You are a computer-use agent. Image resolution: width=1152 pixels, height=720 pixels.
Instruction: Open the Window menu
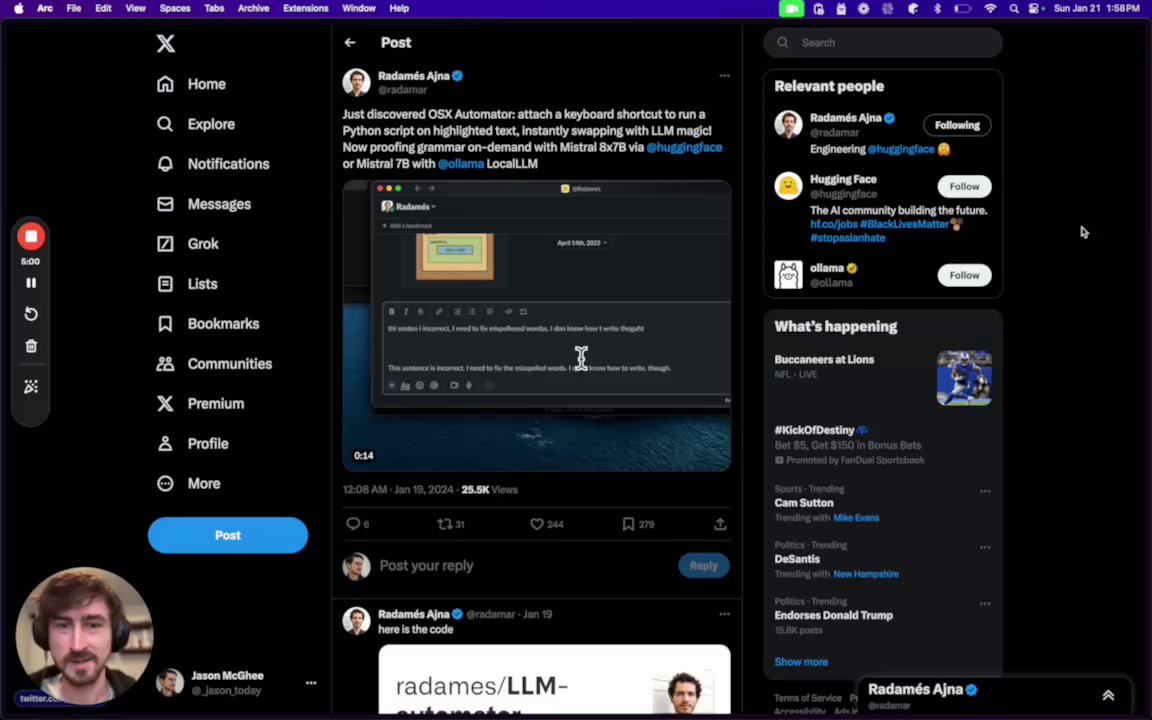[x=359, y=8]
